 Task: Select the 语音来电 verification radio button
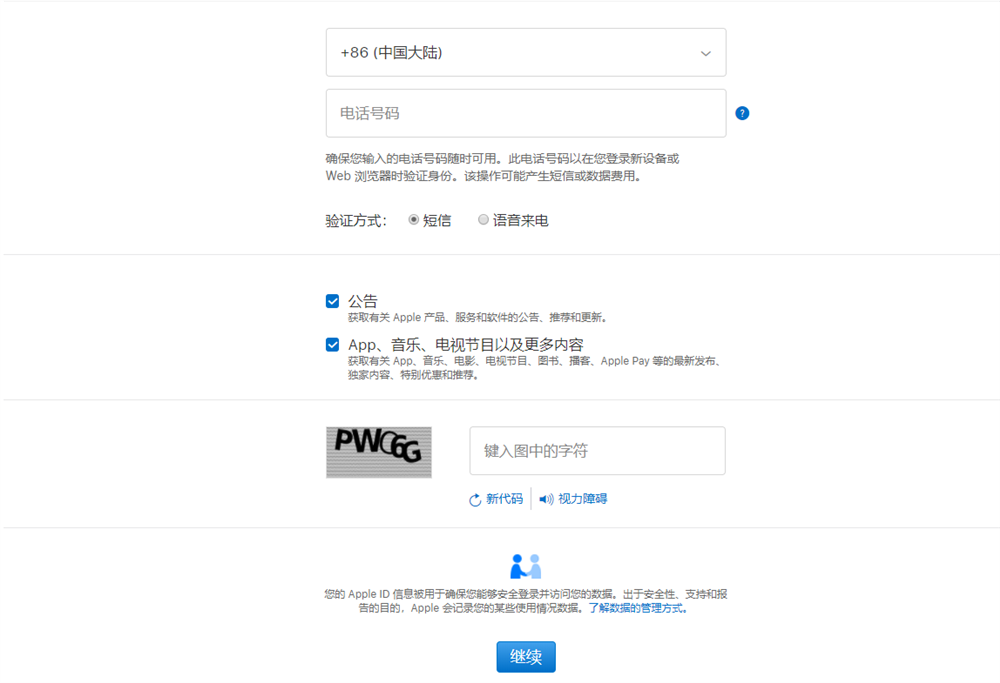pyautogui.click(x=483, y=219)
